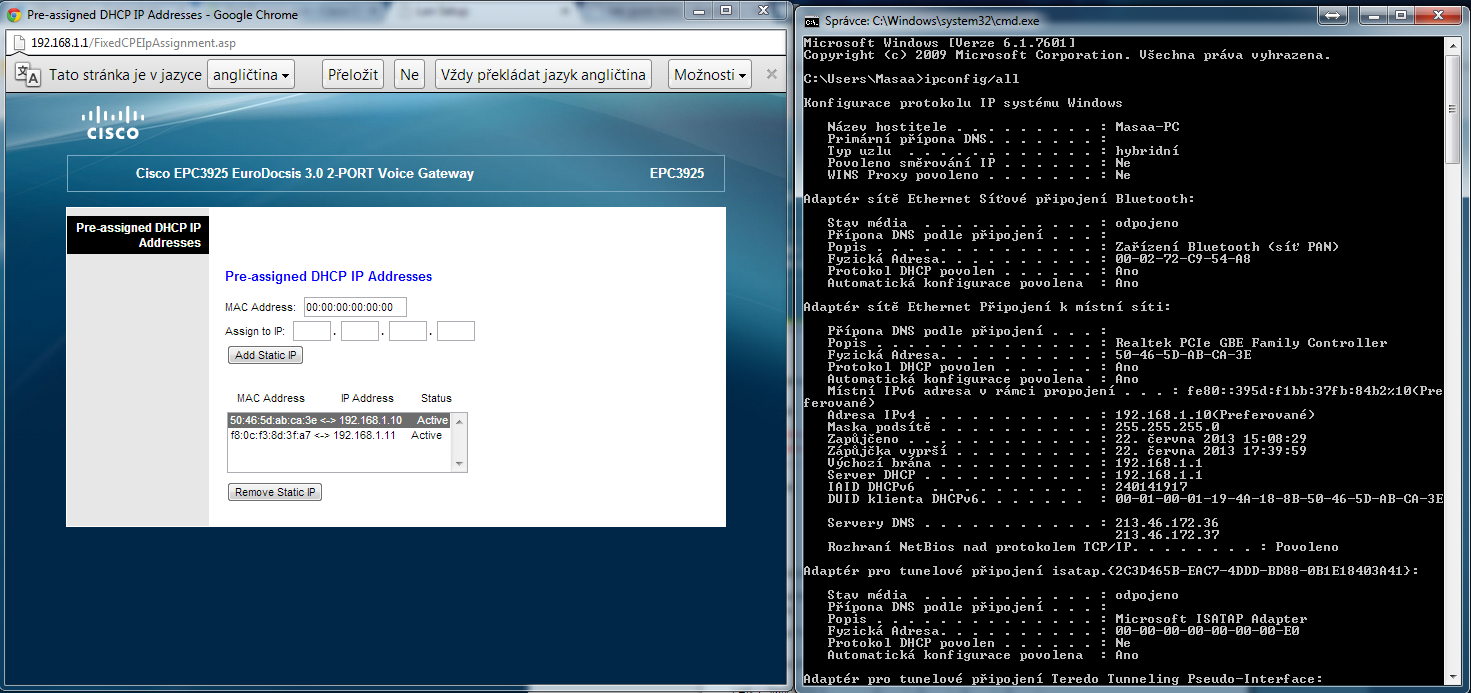The image size is (1471, 693).
Task: Click the 192.168.1.10(Preferované) IPv4 address in cmd
Action: [1215, 415]
